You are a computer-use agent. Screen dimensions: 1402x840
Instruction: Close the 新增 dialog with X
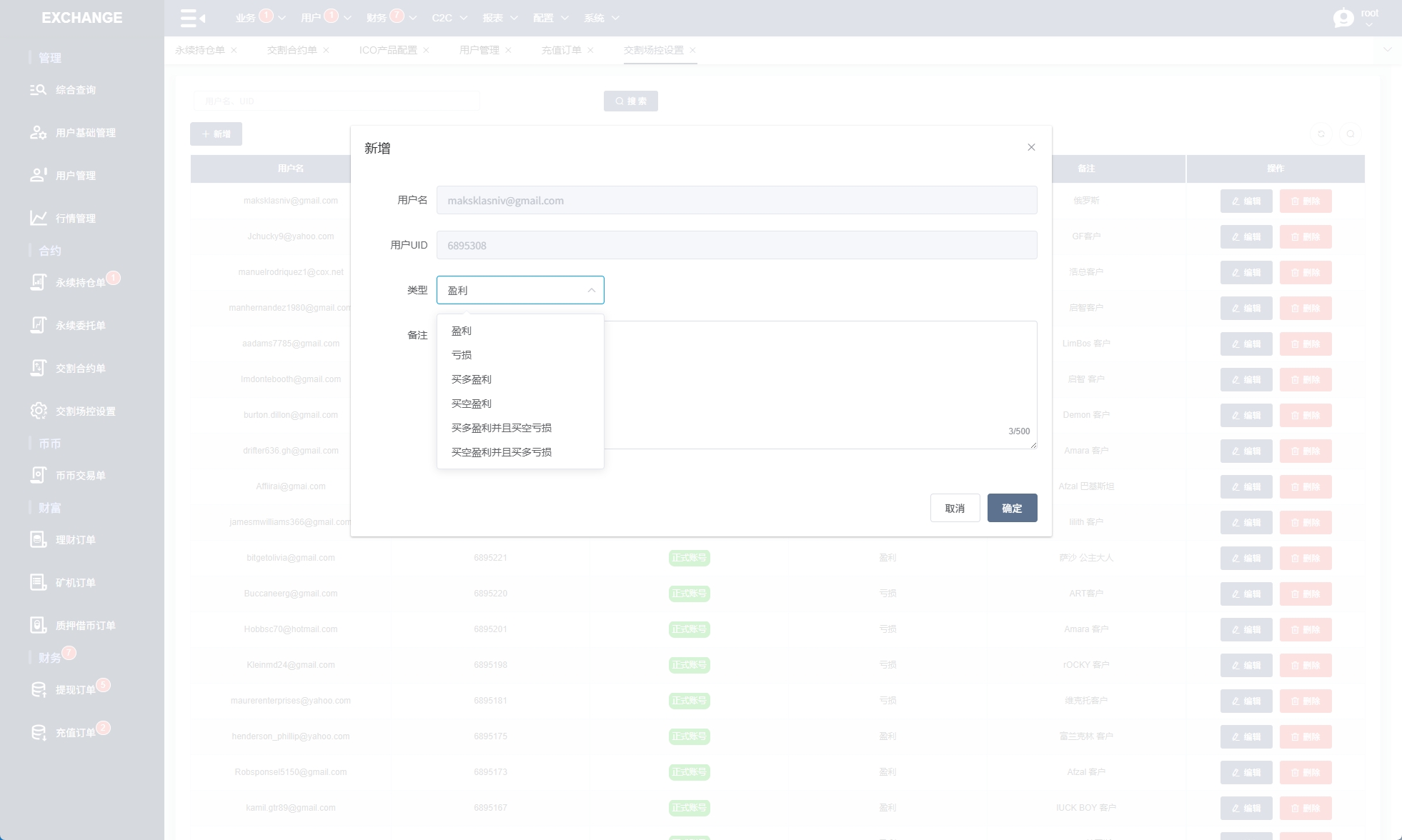click(1031, 147)
